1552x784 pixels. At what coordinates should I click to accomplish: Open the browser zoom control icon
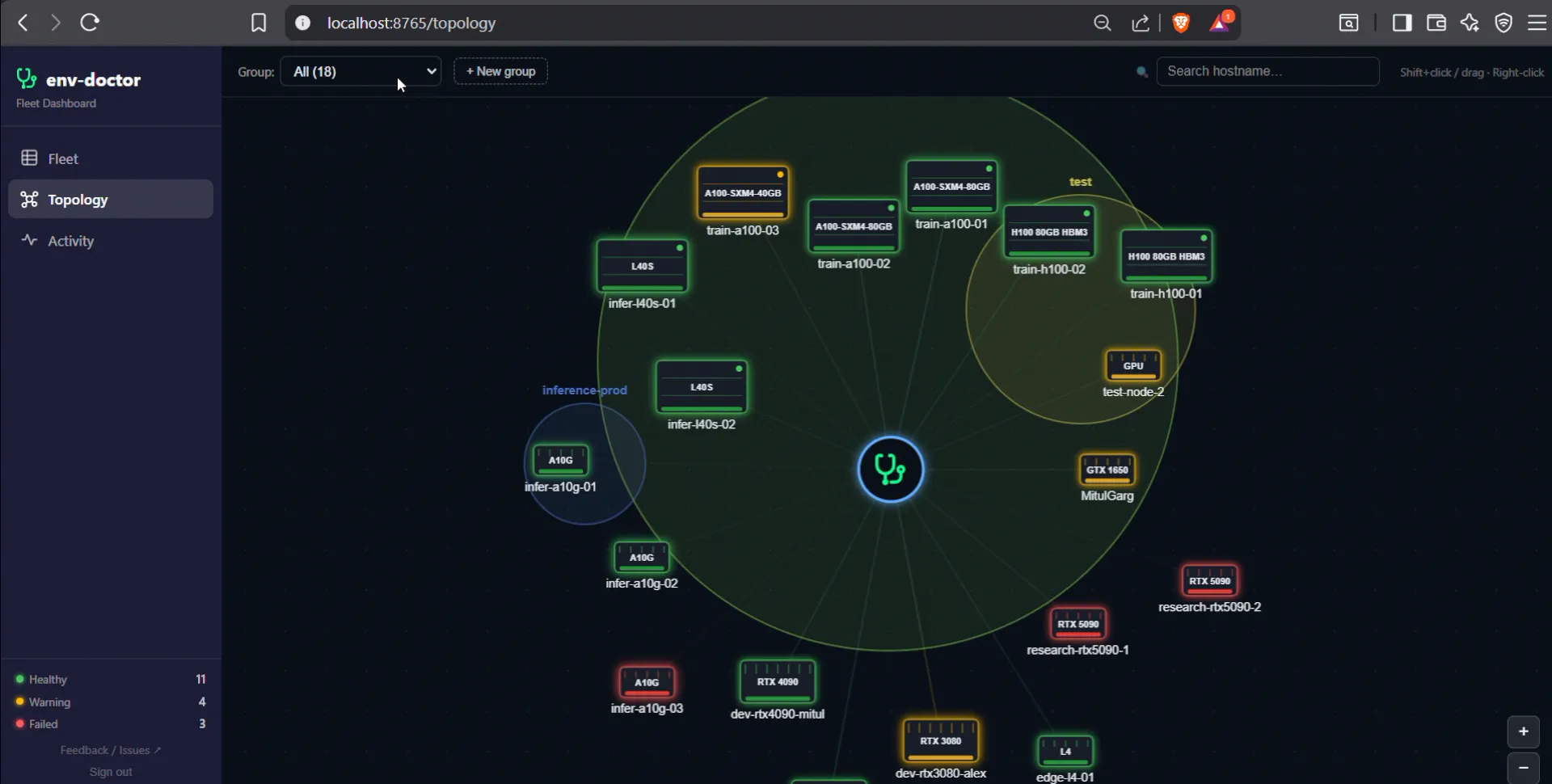(x=1102, y=23)
